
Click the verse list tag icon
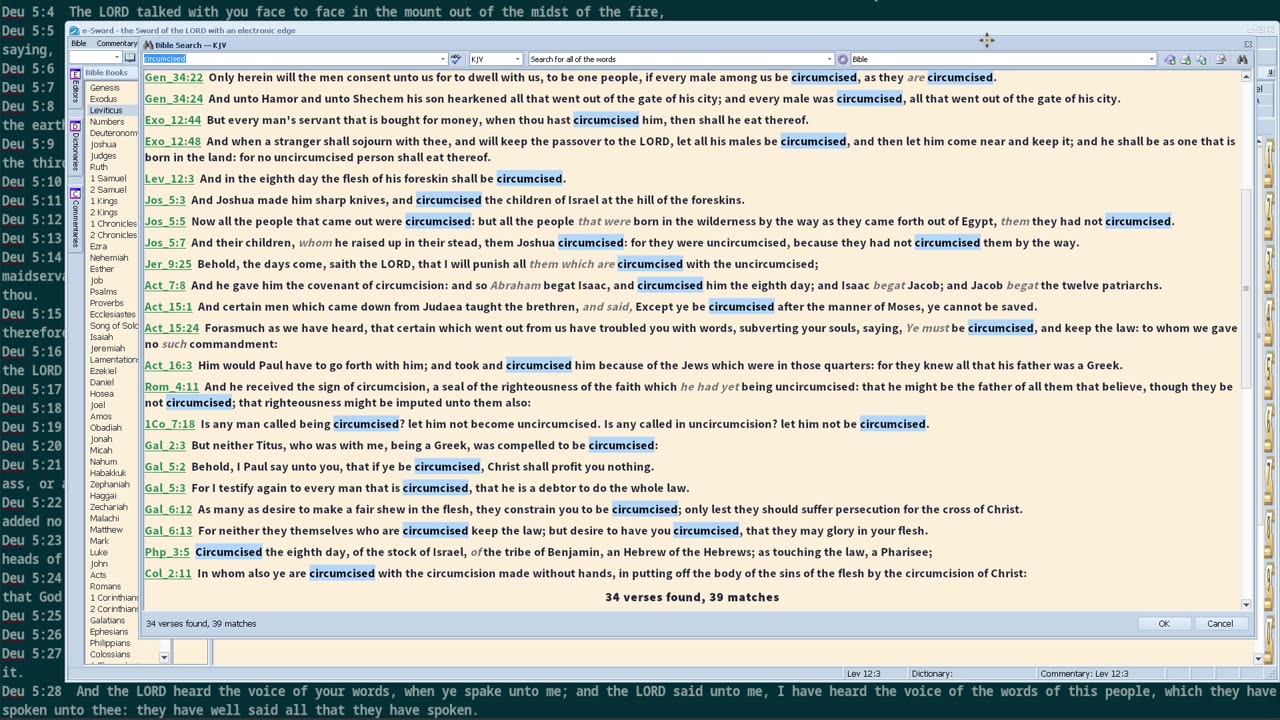pos(1169,59)
